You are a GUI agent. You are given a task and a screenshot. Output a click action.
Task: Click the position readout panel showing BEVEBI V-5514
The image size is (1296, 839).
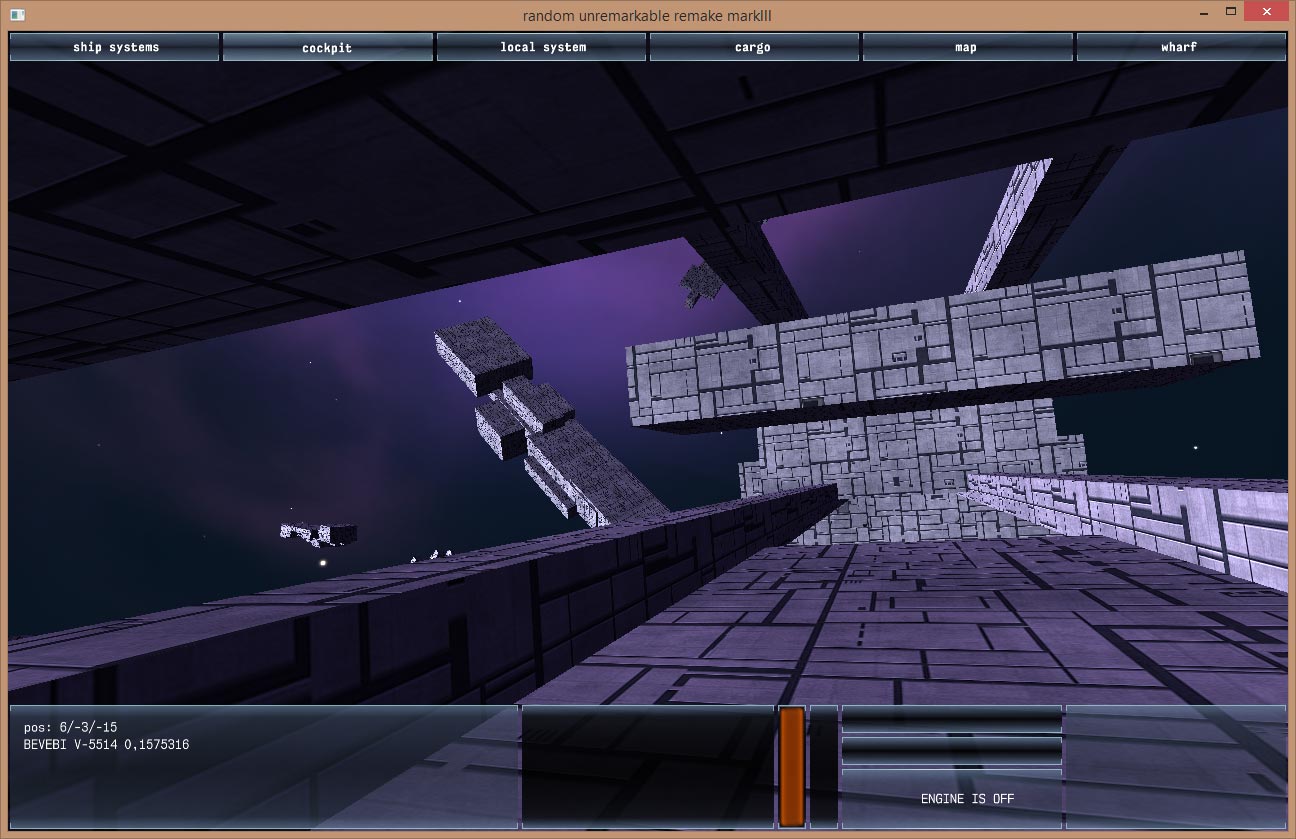click(263, 766)
